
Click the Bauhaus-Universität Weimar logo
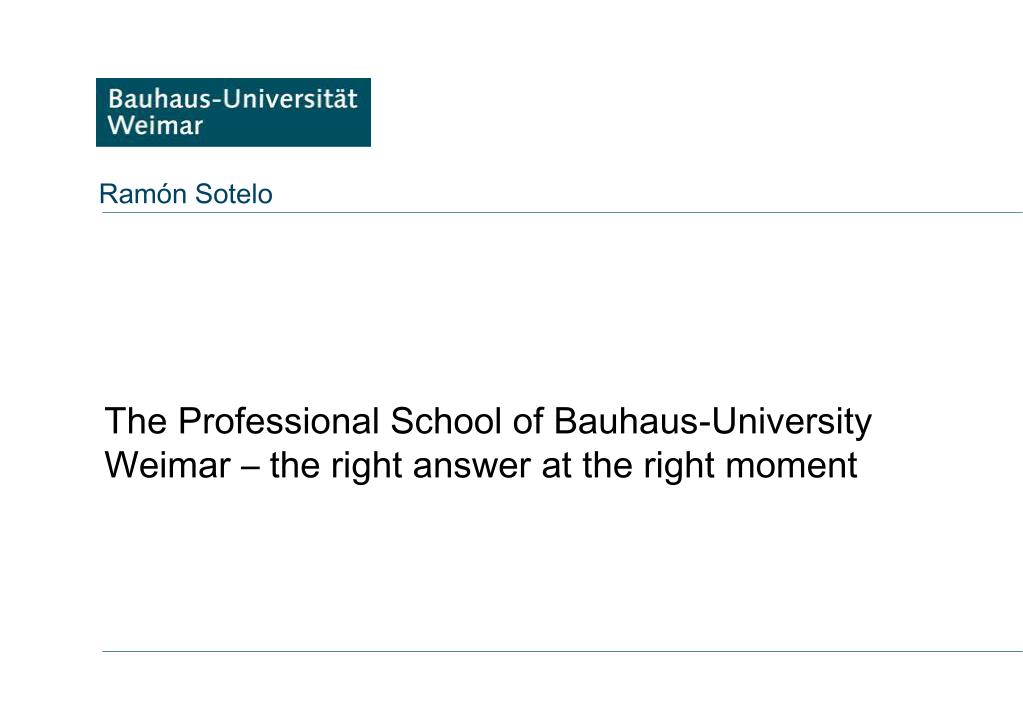pos(233,112)
